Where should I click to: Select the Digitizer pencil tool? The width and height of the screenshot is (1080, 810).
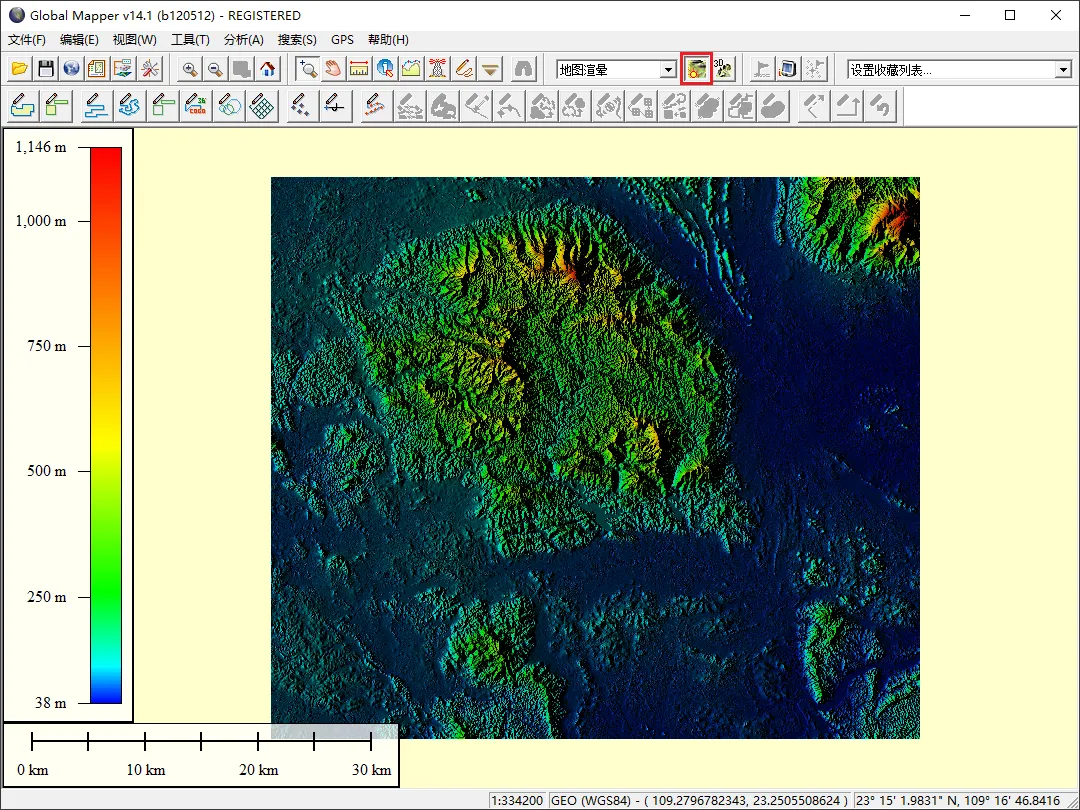(464, 69)
